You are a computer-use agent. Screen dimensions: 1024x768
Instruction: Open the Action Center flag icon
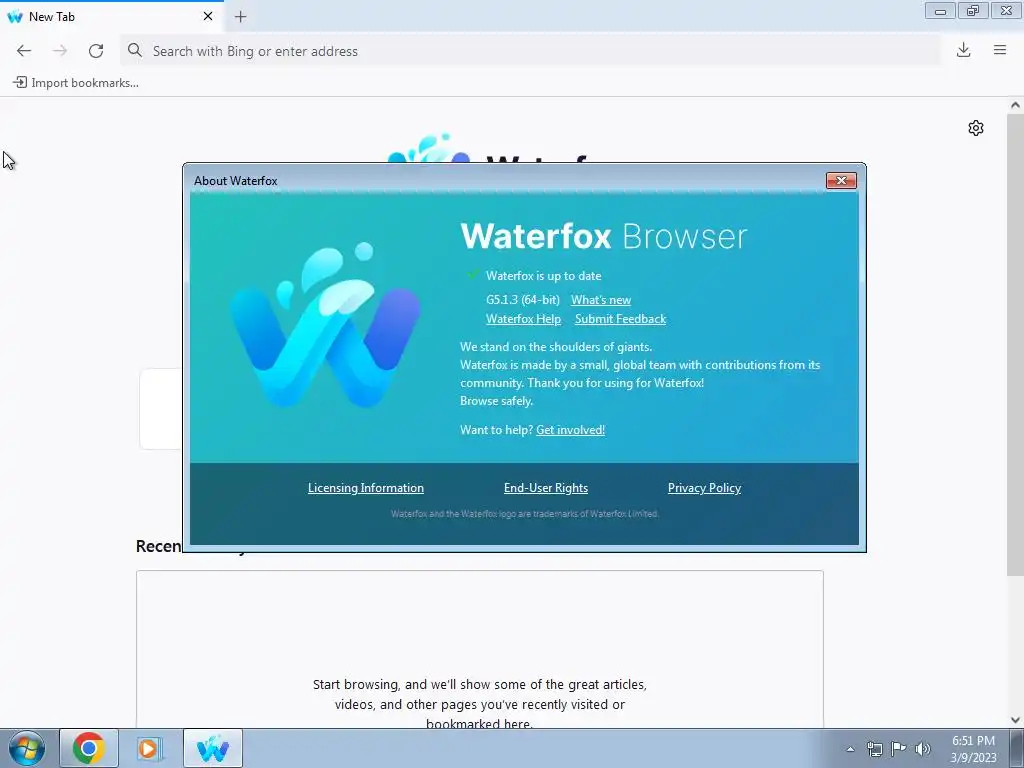pos(899,749)
